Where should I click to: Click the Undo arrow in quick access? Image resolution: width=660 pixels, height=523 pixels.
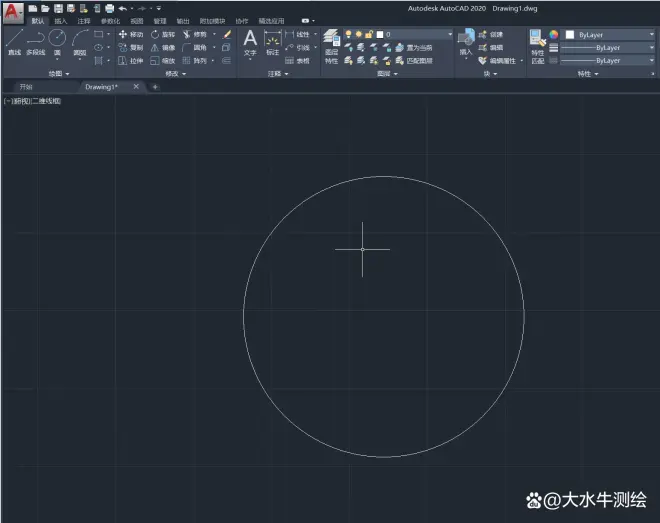pos(123,8)
